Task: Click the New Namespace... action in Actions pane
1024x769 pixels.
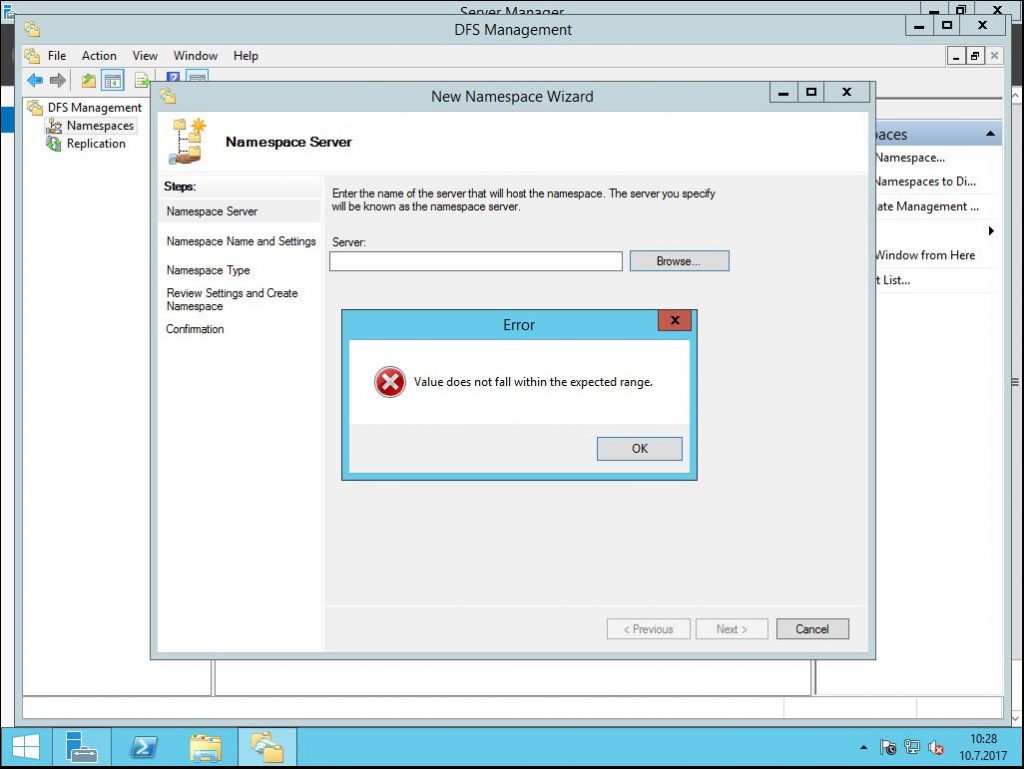Action: point(910,157)
